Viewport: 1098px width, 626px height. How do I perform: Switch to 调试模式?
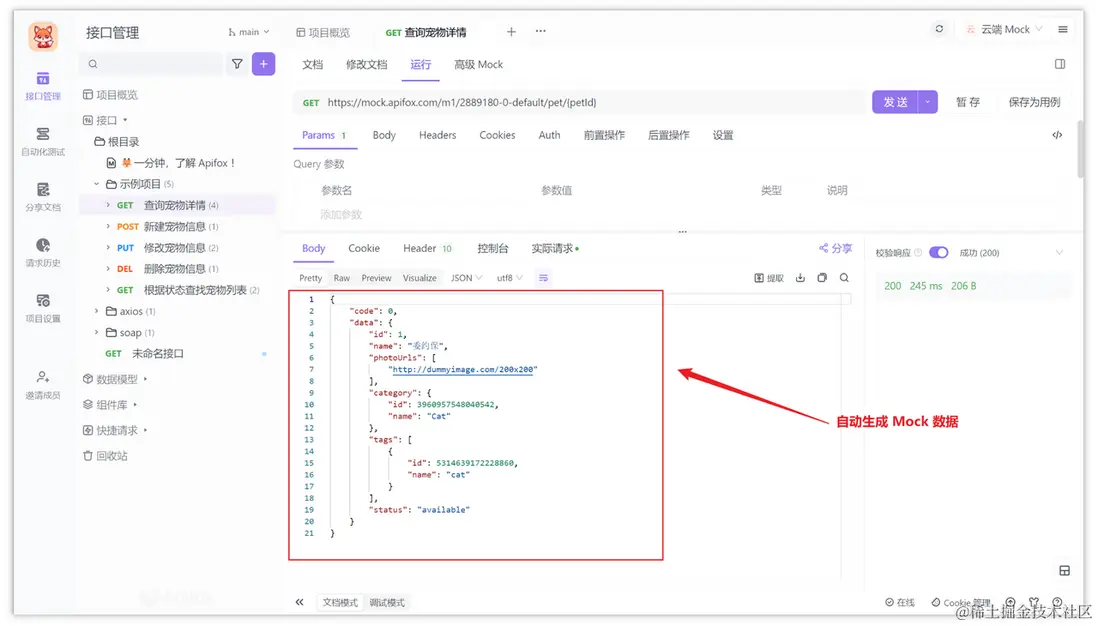pyautogui.click(x=387, y=602)
